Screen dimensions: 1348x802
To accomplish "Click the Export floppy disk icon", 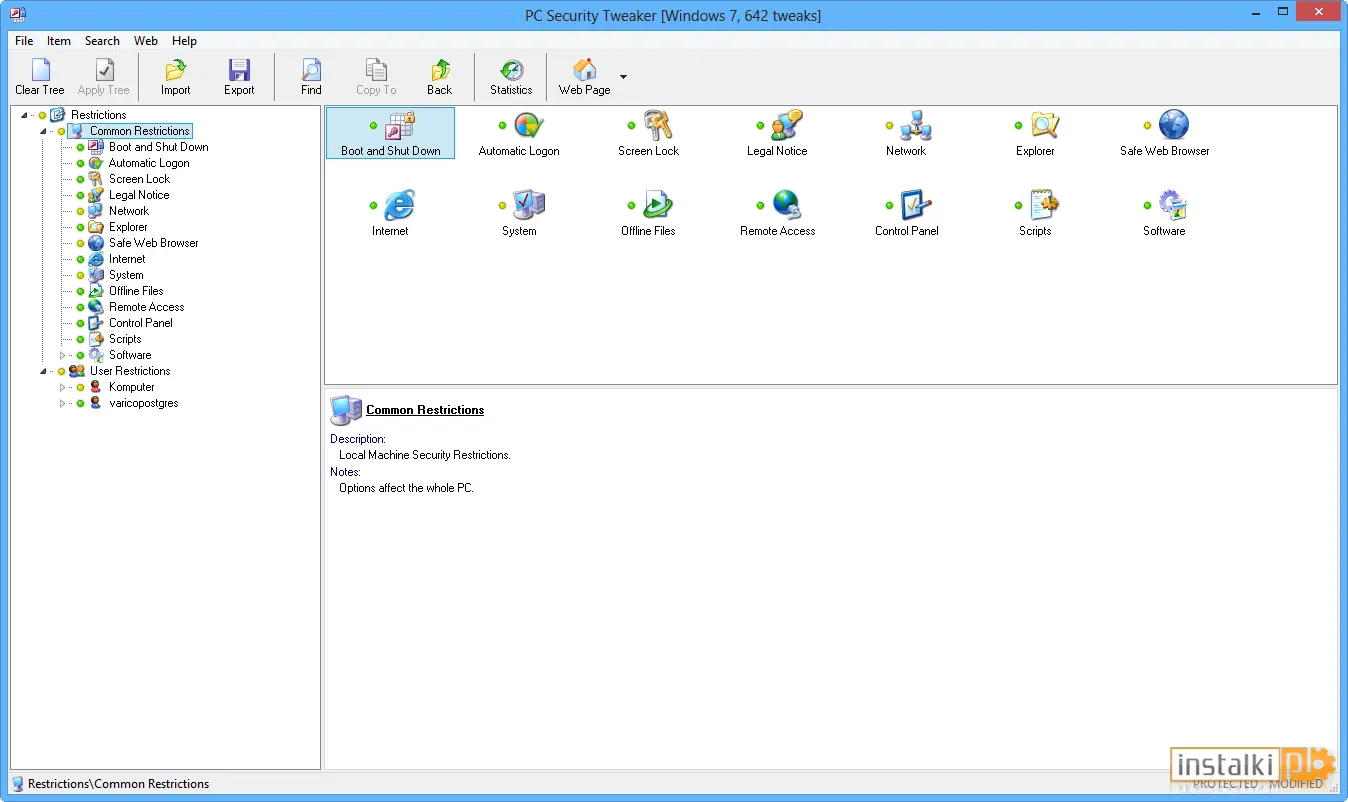I will pos(239,70).
